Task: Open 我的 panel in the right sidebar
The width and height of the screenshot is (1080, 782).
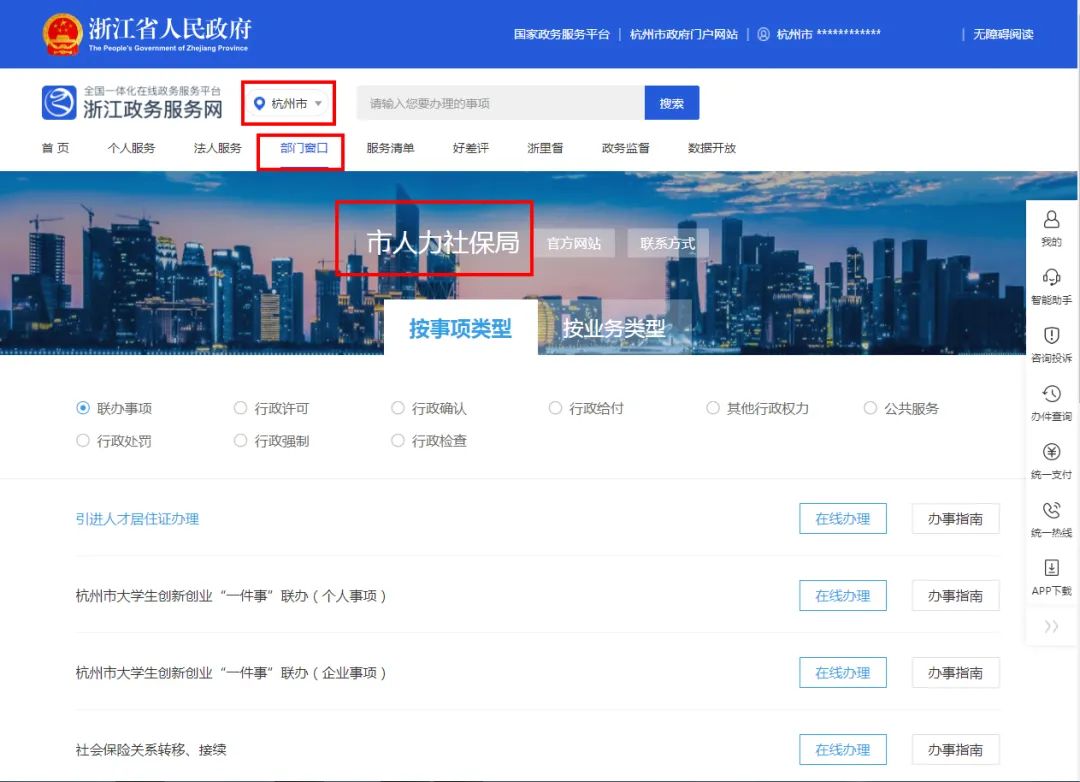Action: [1051, 228]
